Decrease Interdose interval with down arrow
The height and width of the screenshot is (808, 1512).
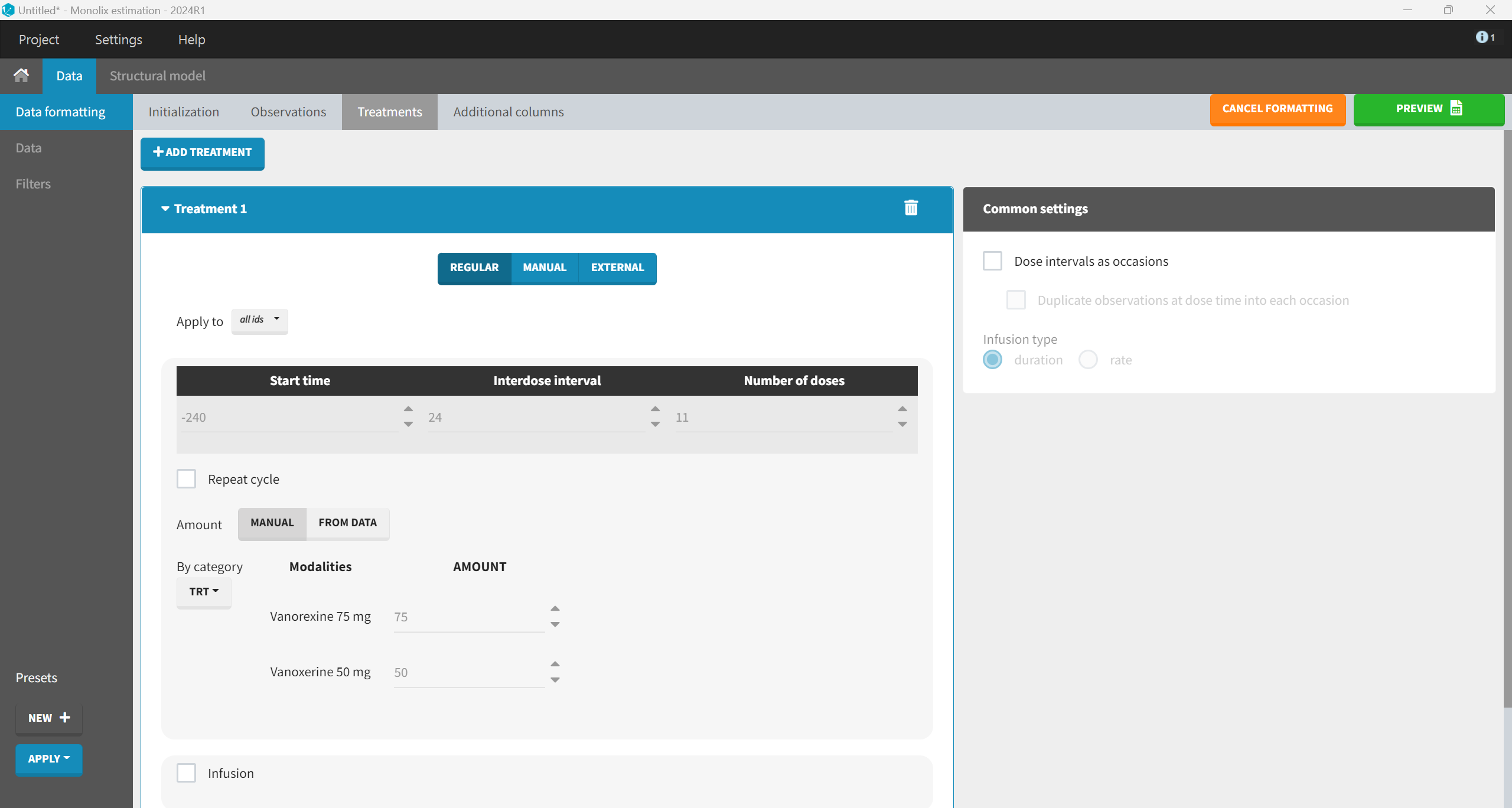coord(655,424)
